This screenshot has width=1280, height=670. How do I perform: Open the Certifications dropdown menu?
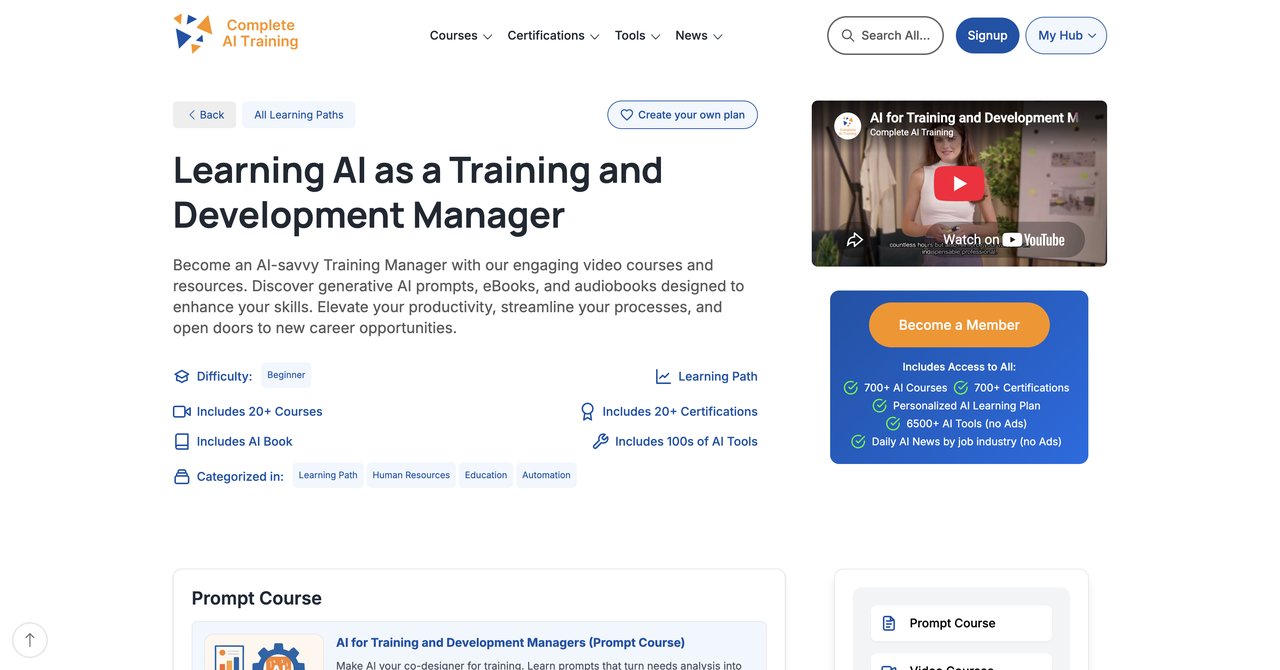(x=553, y=35)
